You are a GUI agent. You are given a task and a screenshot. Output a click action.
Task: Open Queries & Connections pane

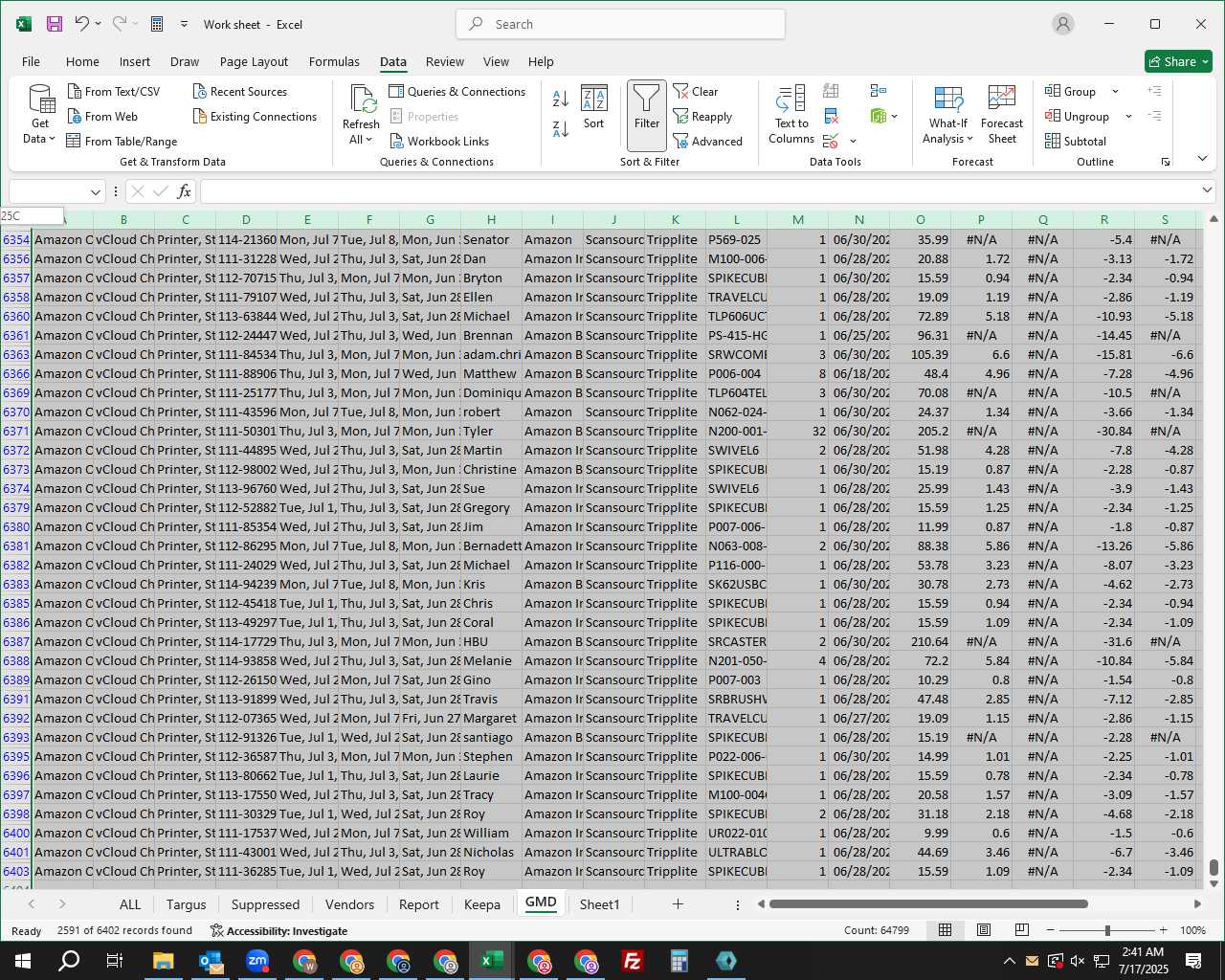[x=457, y=91]
